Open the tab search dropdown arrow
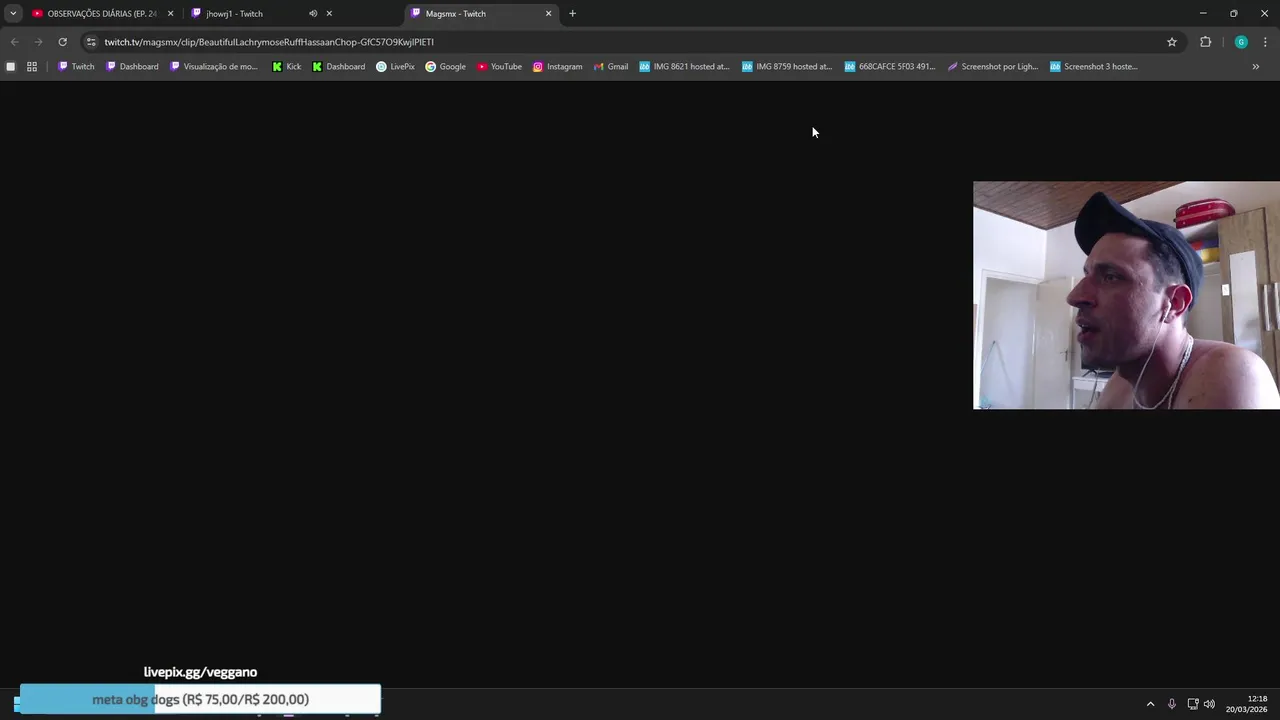This screenshot has height=720, width=1280. tap(13, 13)
